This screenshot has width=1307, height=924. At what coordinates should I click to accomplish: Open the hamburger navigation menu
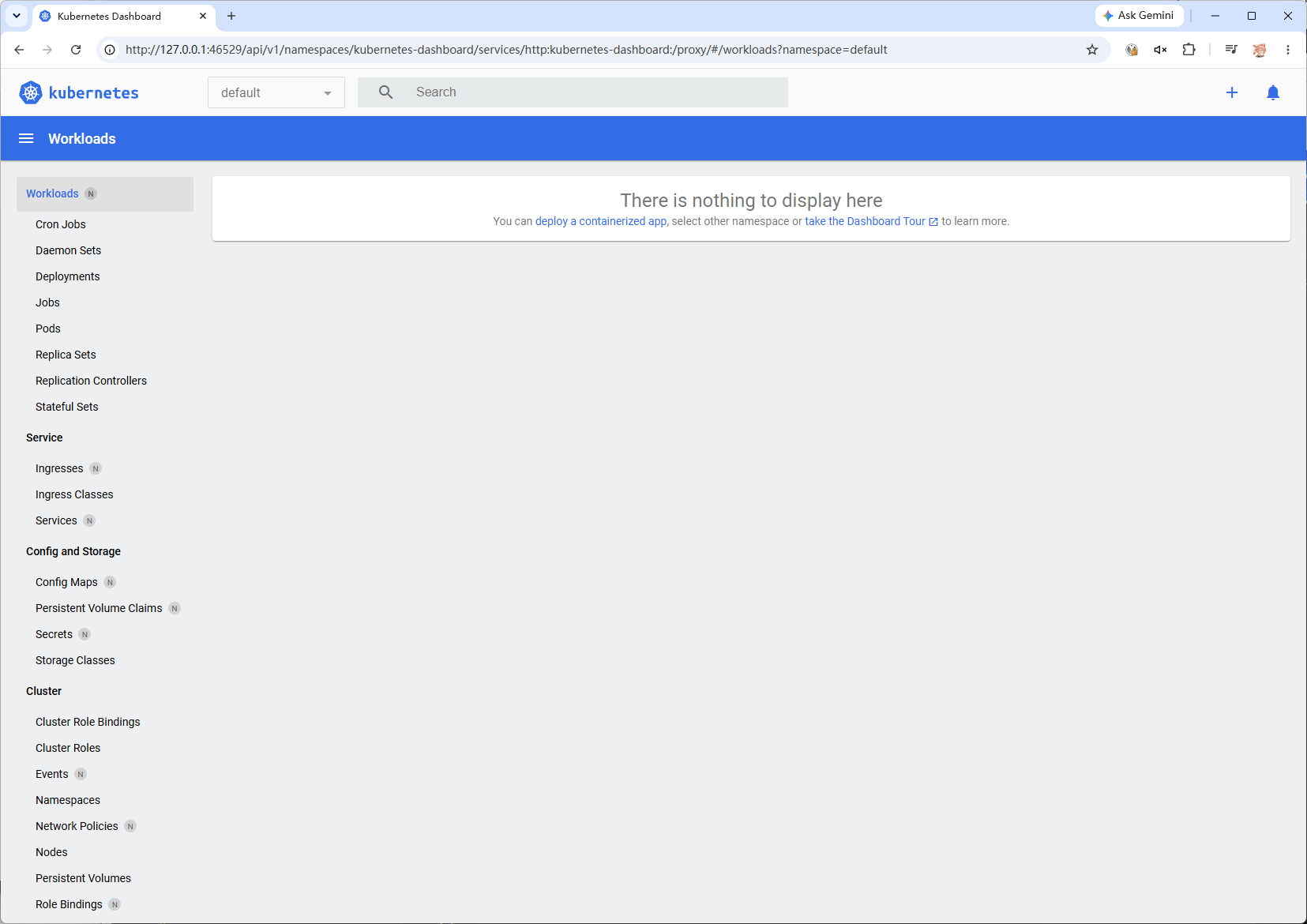(x=26, y=138)
